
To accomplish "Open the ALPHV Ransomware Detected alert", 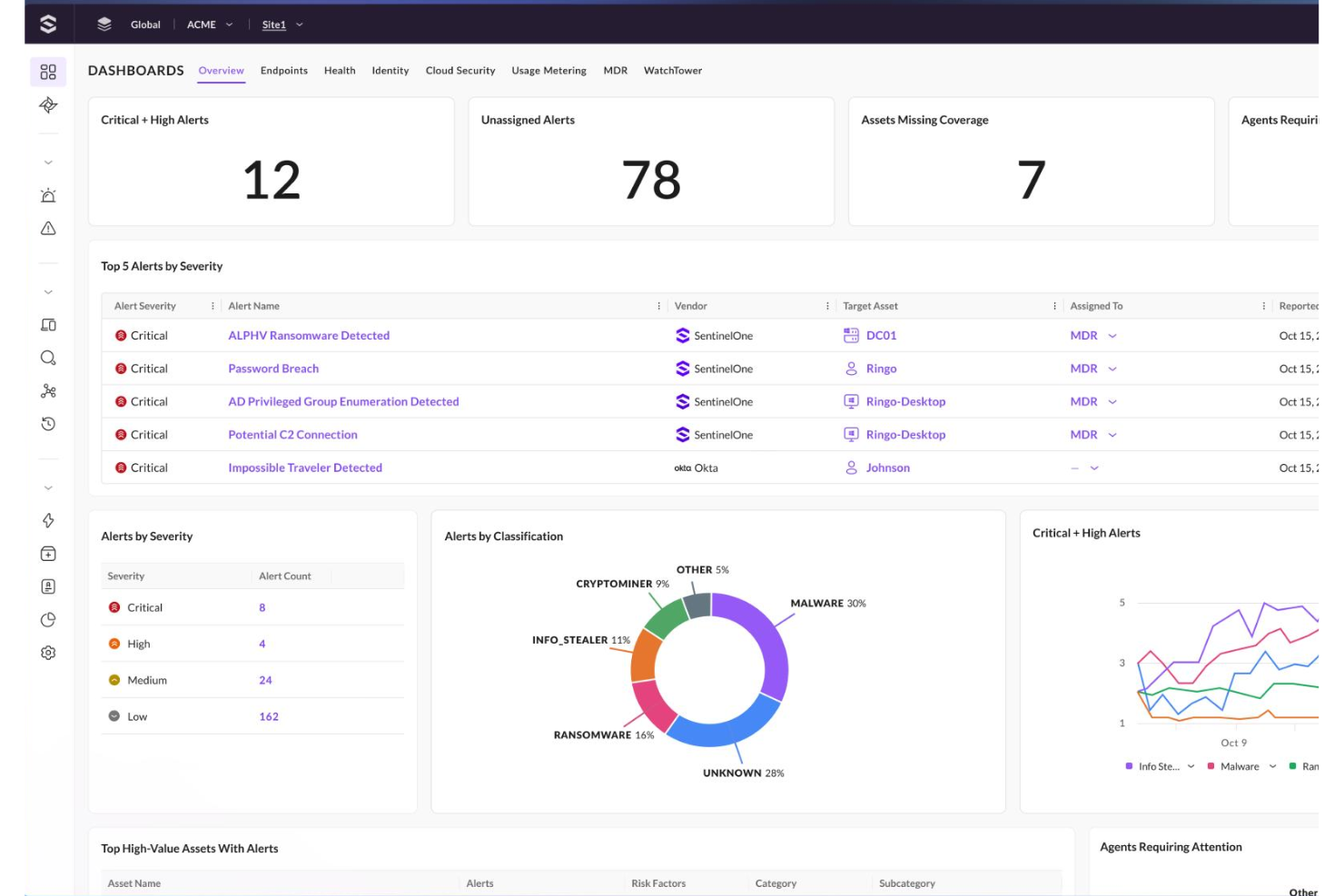I will coord(309,335).
